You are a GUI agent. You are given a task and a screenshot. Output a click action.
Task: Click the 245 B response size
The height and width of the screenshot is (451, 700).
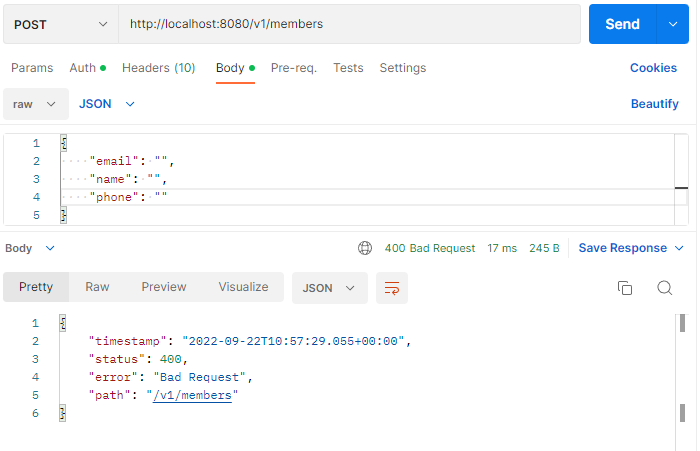(544, 248)
